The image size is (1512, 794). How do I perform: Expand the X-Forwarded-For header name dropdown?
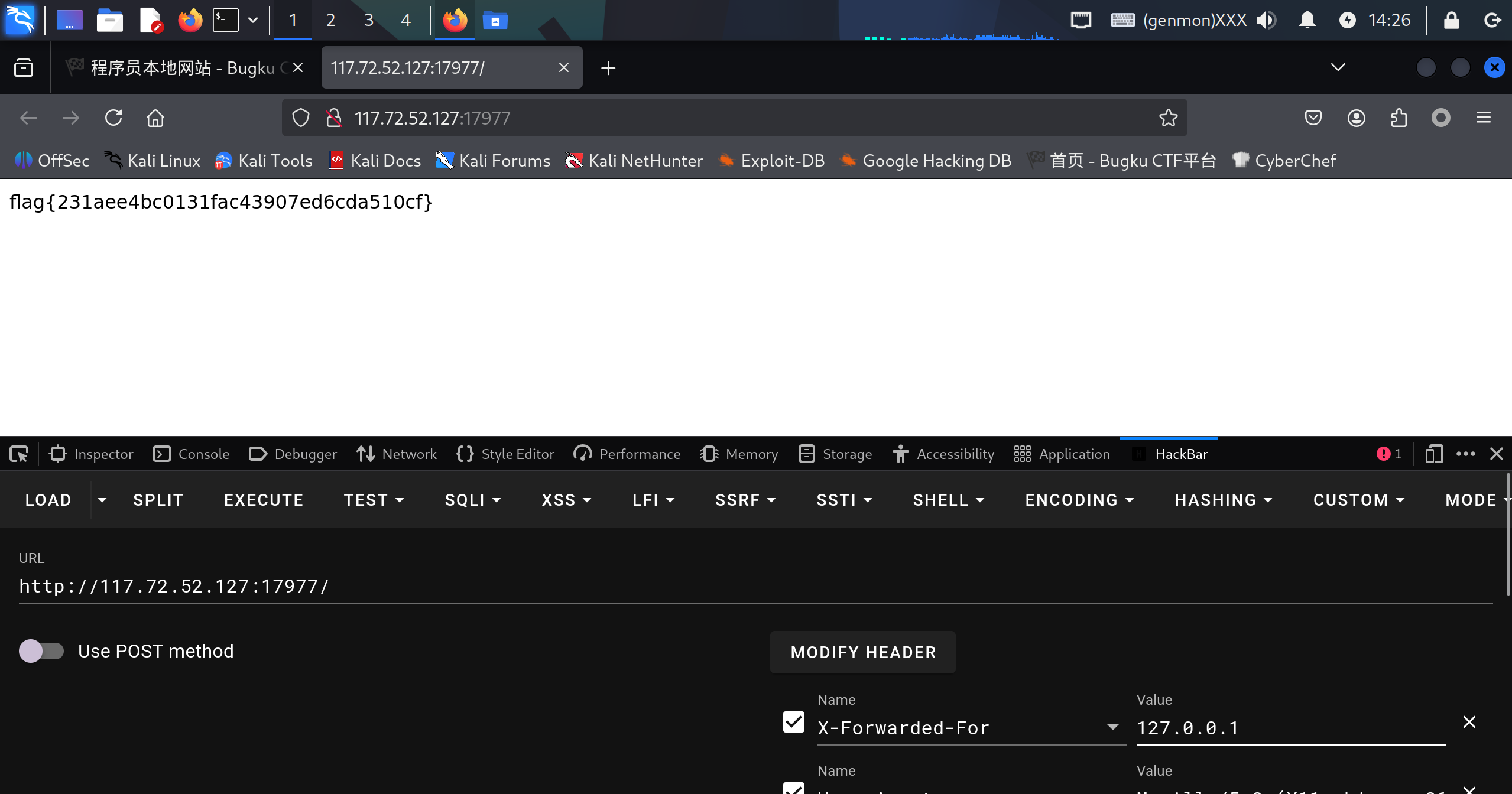(x=1112, y=727)
